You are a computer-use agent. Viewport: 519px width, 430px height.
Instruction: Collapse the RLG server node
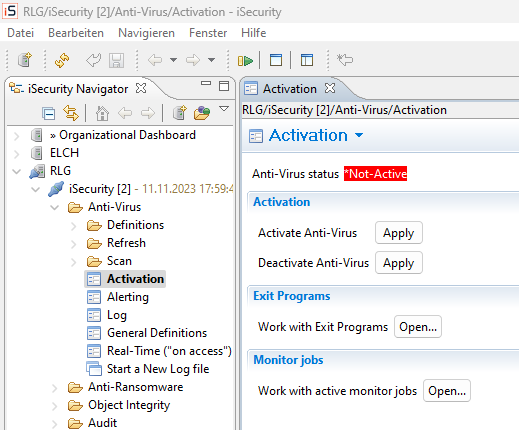click(16, 172)
